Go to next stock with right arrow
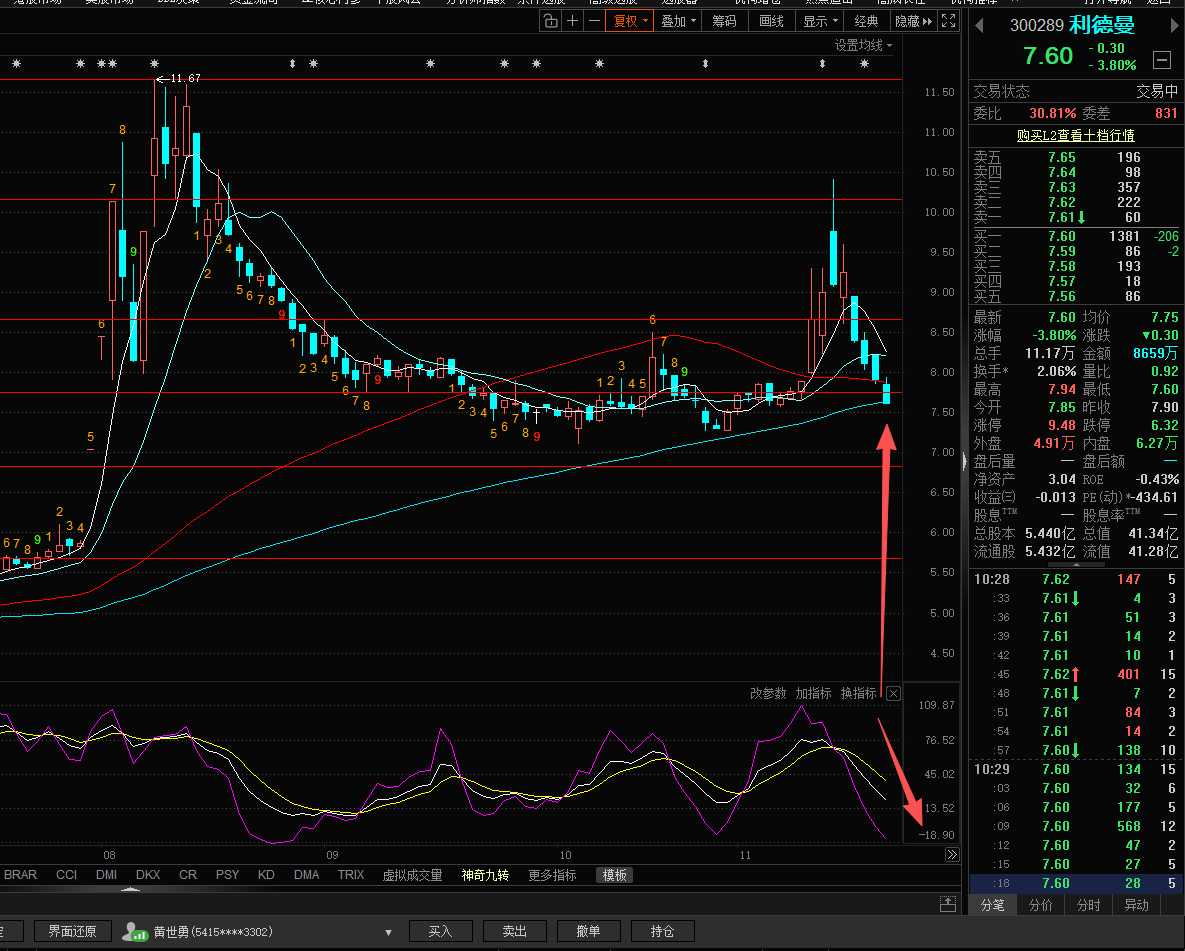Image resolution: width=1185 pixels, height=951 pixels. (x=1174, y=26)
